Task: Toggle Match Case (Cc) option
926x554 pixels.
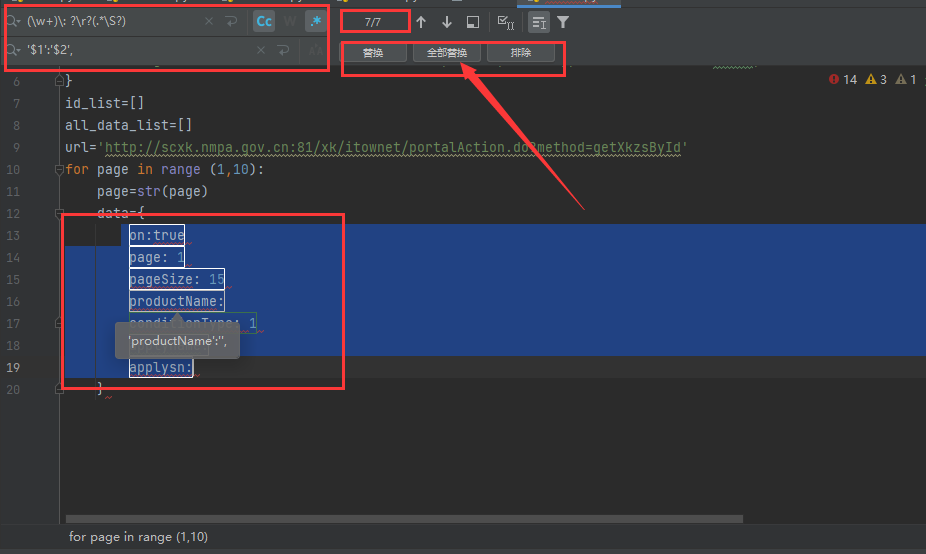Action: point(264,22)
